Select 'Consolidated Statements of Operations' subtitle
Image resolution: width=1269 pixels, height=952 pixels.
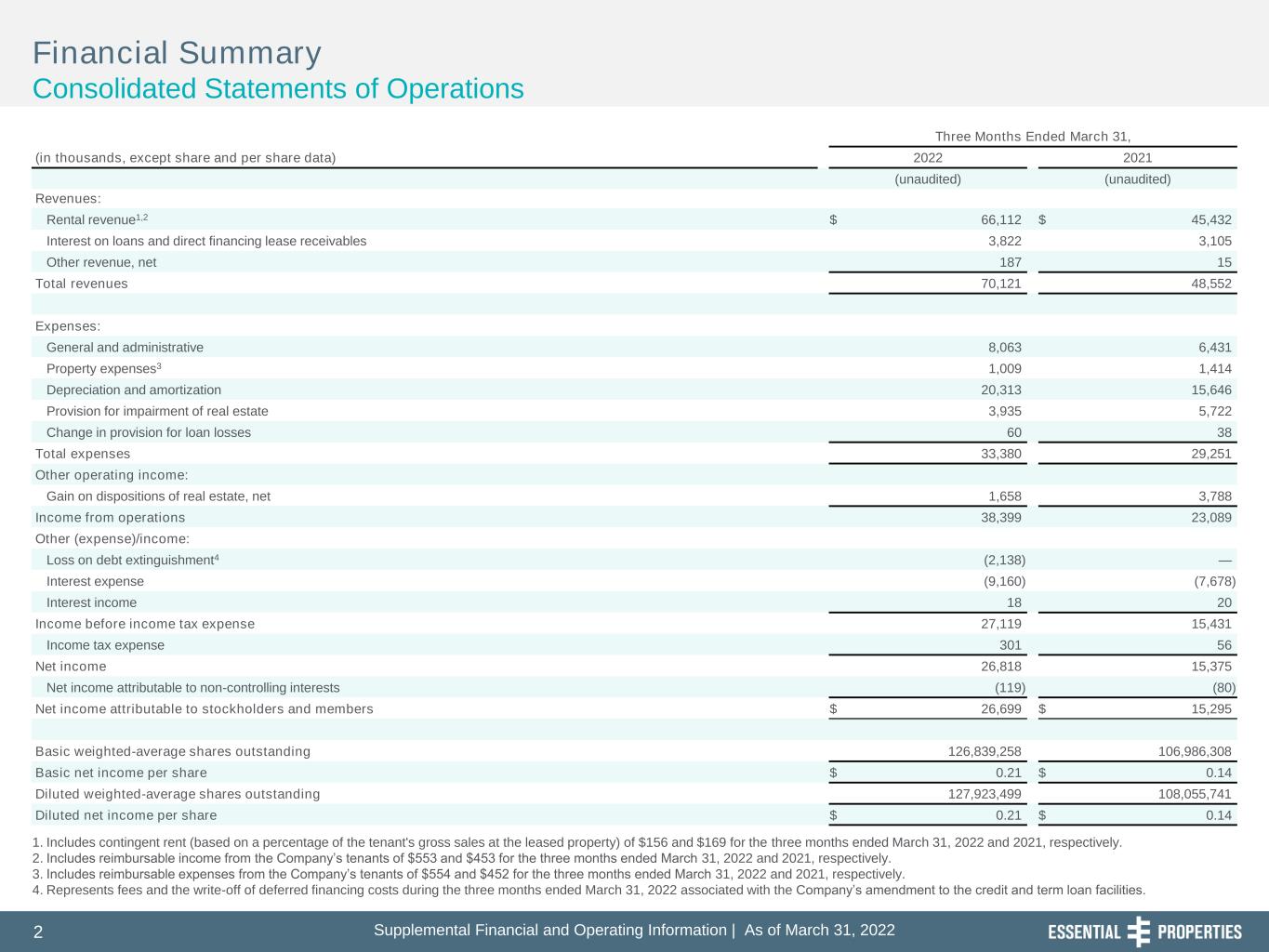click(x=278, y=89)
